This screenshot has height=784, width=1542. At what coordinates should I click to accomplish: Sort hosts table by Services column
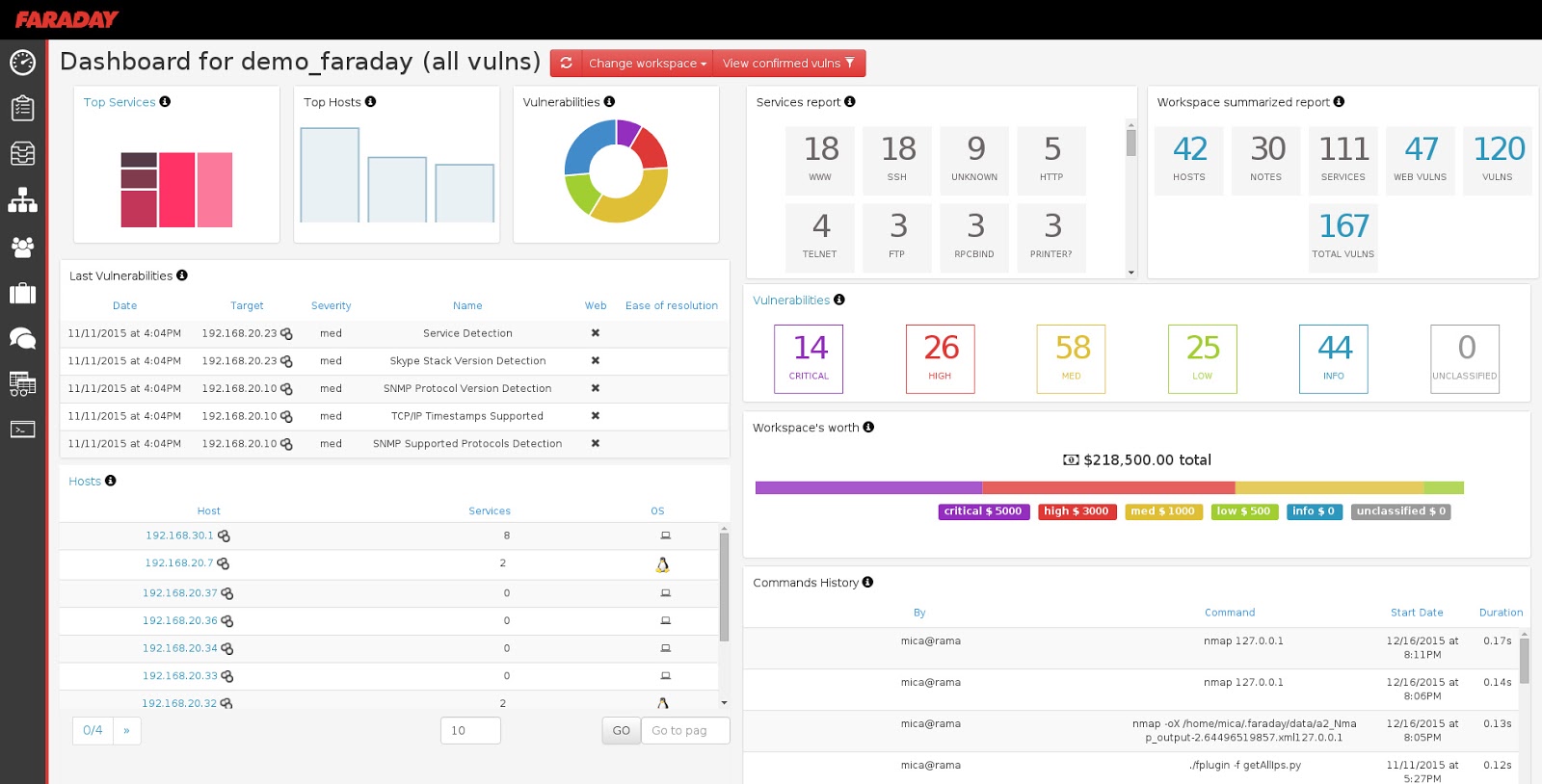(x=490, y=511)
